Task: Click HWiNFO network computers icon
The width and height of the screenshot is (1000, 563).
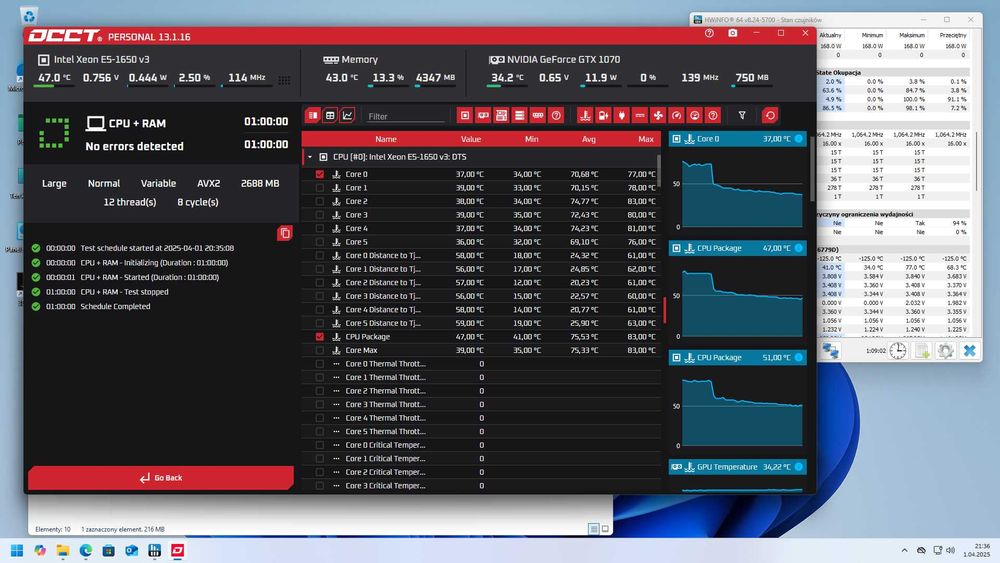Action: click(x=830, y=351)
